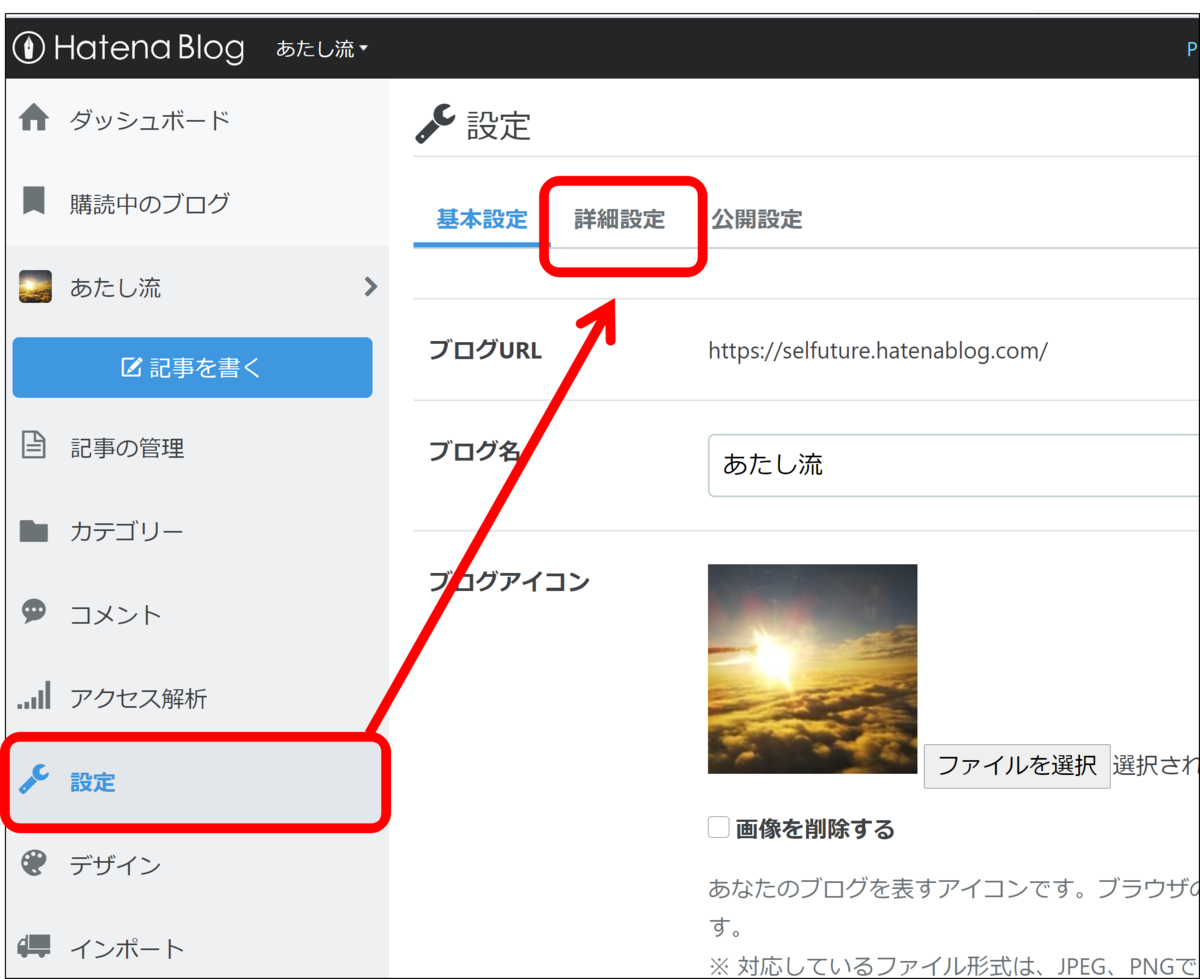The width and height of the screenshot is (1200, 979).
Task: Open the あたし流 blog switcher dropdown
Action: point(320,47)
